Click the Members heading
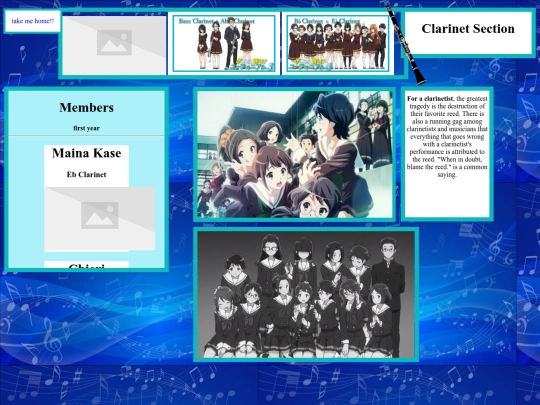Screen dimensions: 540x405 pos(86,107)
